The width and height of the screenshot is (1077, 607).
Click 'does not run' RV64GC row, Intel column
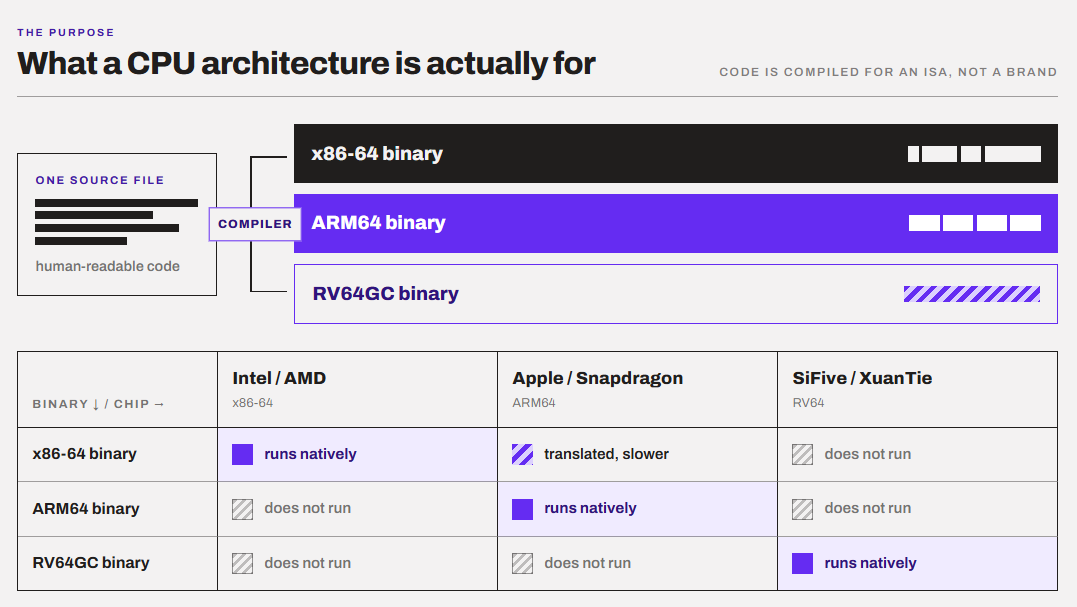[308, 563]
